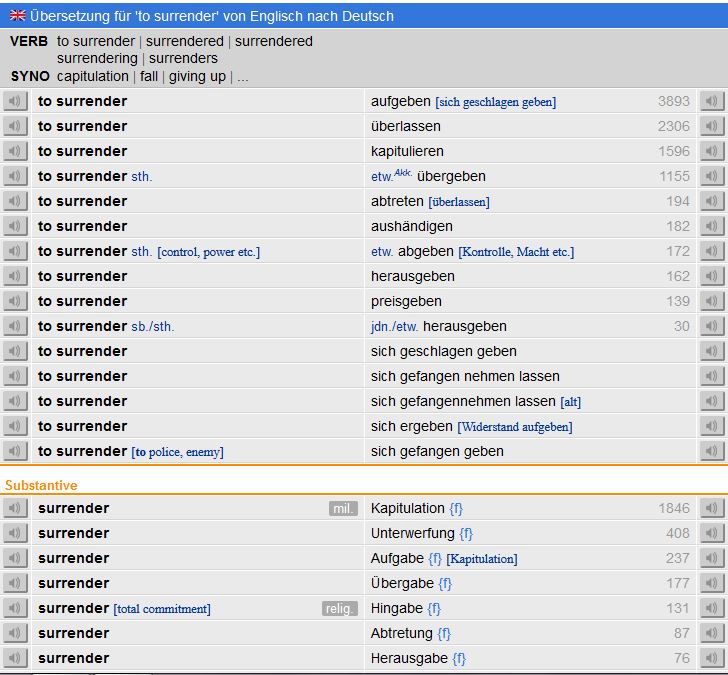Click the 'mil.' subject tag

(x=343, y=508)
